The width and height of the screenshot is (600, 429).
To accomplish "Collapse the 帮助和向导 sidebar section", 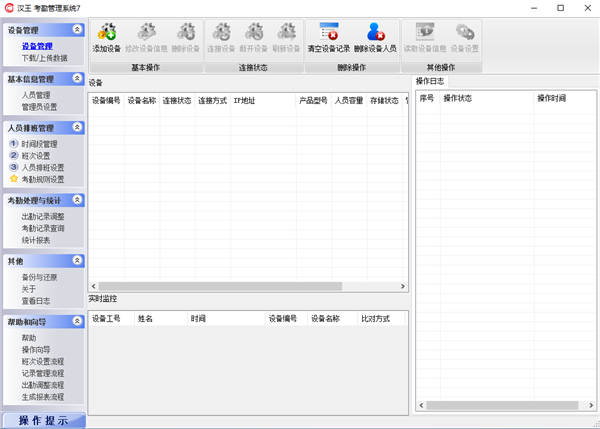I will pyautogui.click(x=77, y=321).
